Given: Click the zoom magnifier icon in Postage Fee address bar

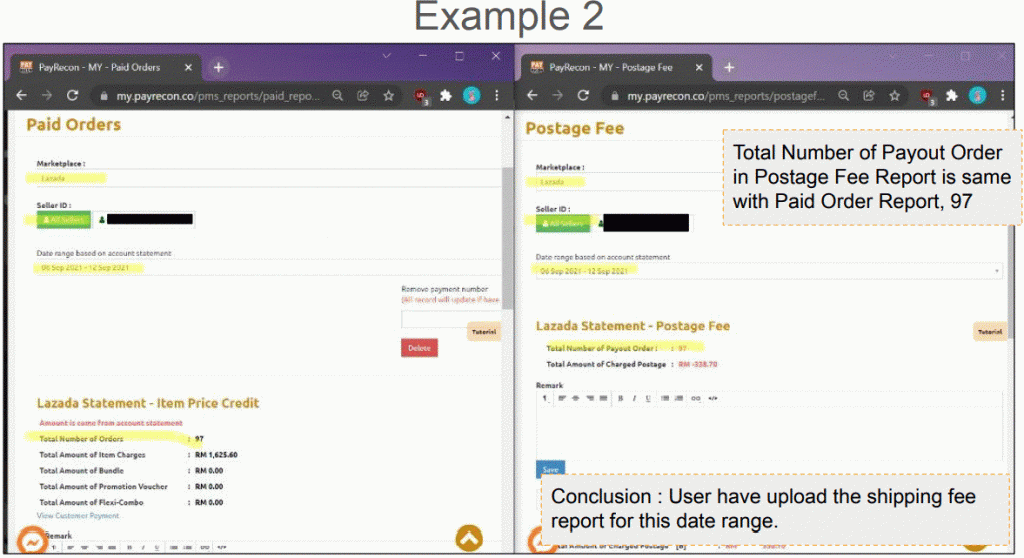Looking at the screenshot, I should pos(844,95).
